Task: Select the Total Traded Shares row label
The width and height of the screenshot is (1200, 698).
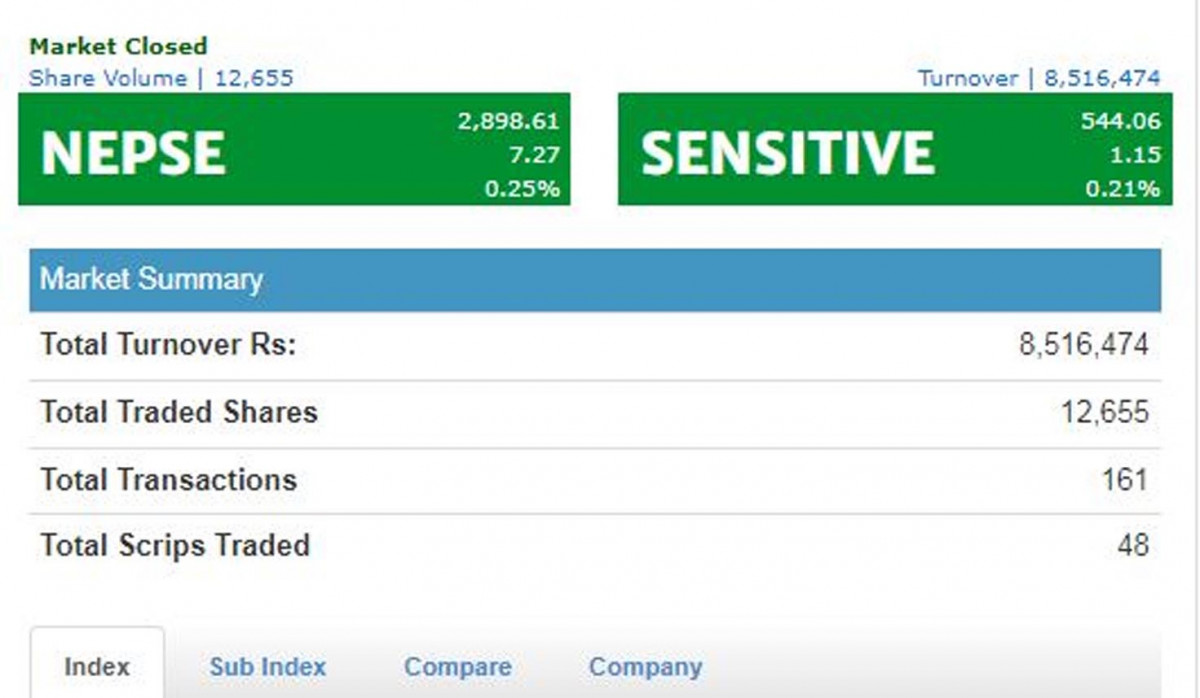Action: tap(178, 412)
